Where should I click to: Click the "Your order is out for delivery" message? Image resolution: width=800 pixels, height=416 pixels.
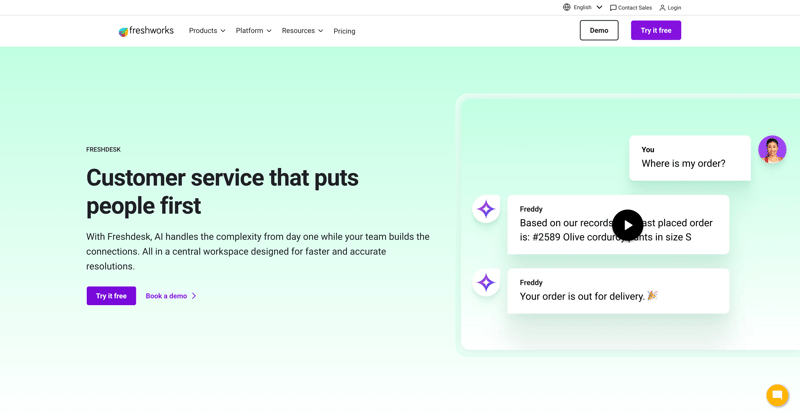(x=618, y=291)
